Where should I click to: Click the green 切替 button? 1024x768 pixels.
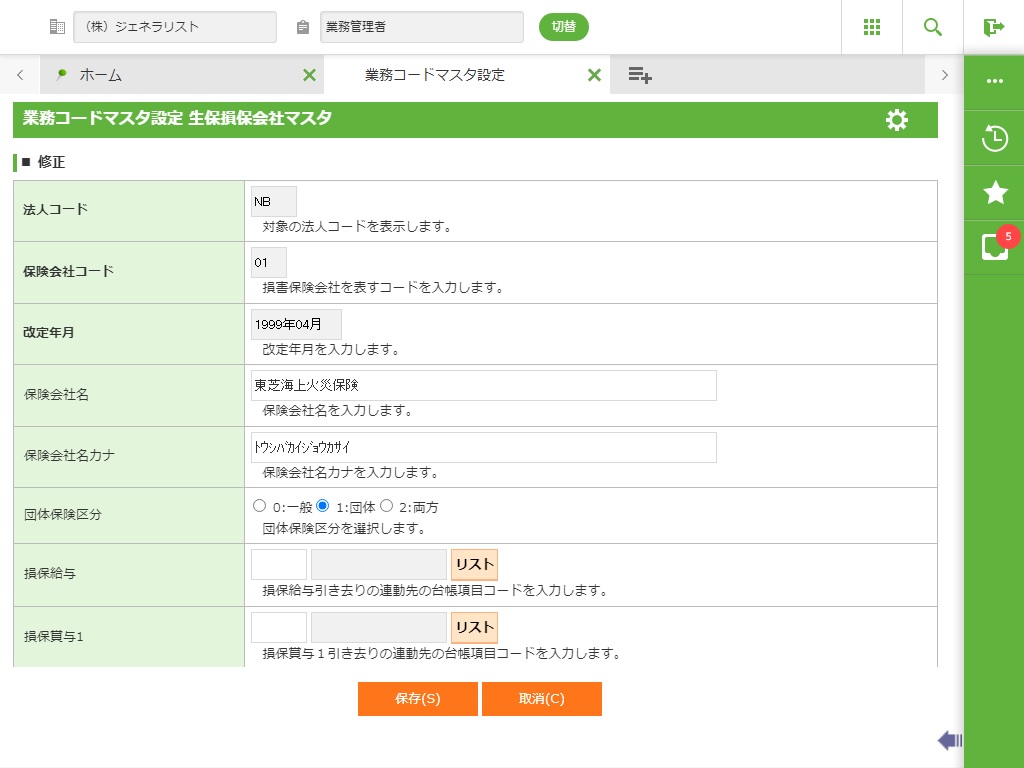click(564, 27)
